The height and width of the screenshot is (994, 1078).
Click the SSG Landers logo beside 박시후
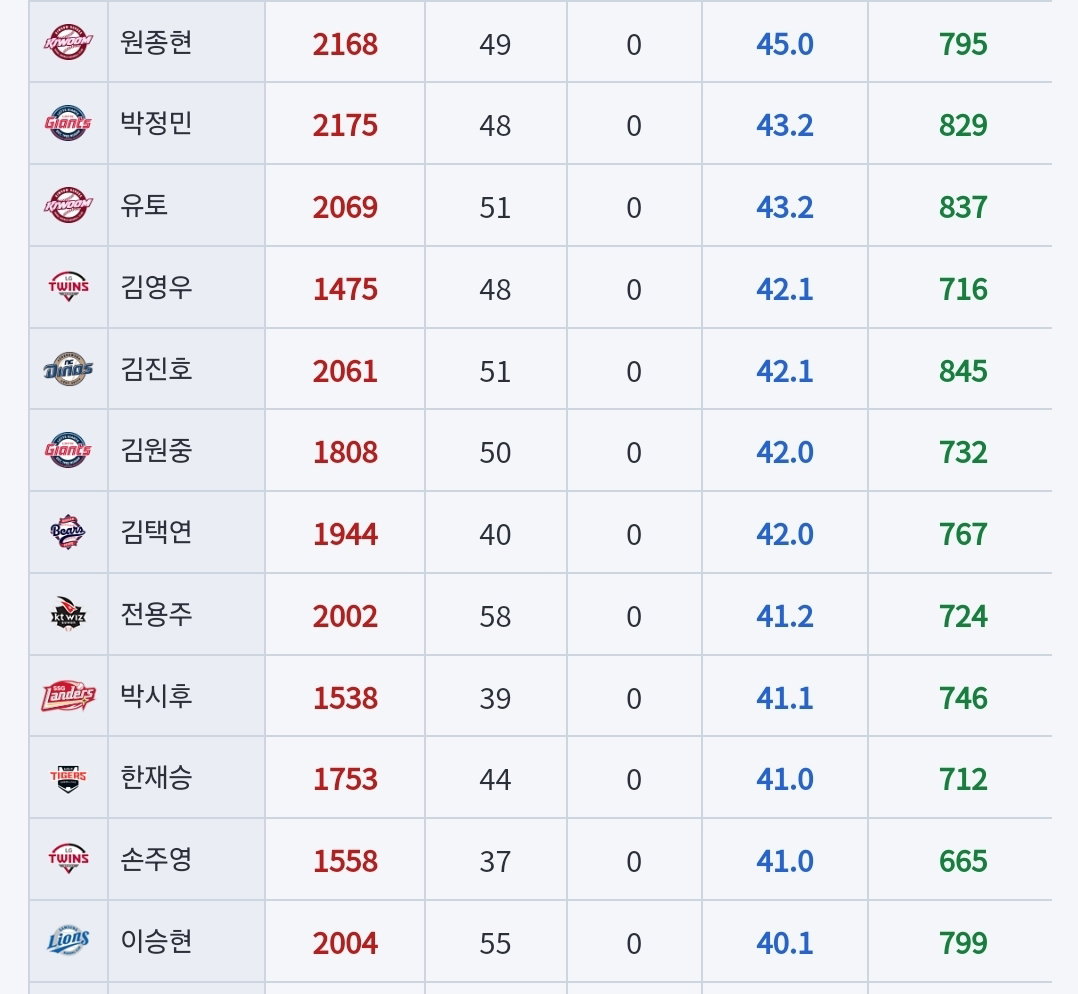coord(68,696)
